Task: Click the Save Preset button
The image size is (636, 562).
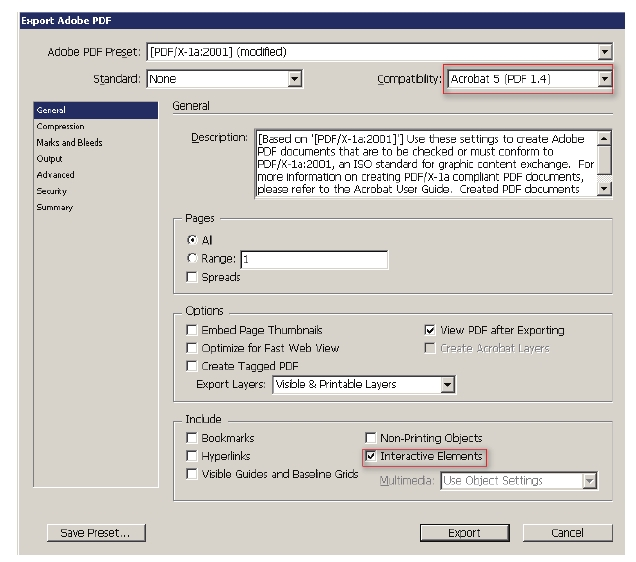Action: (95, 533)
